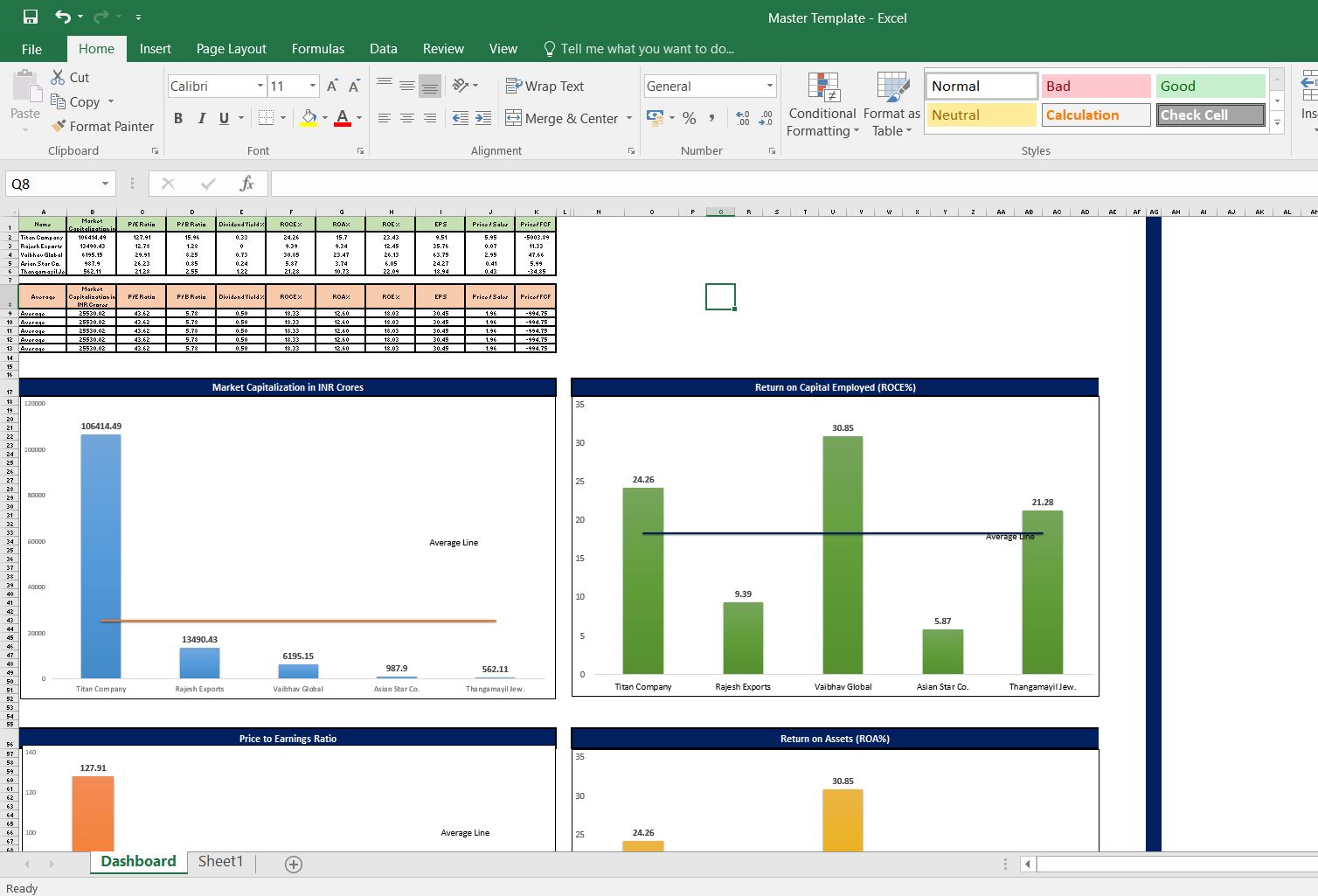The width and height of the screenshot is (1318, 896).
Task: Expand the cell styles gallery
Action: point(1277,122)
